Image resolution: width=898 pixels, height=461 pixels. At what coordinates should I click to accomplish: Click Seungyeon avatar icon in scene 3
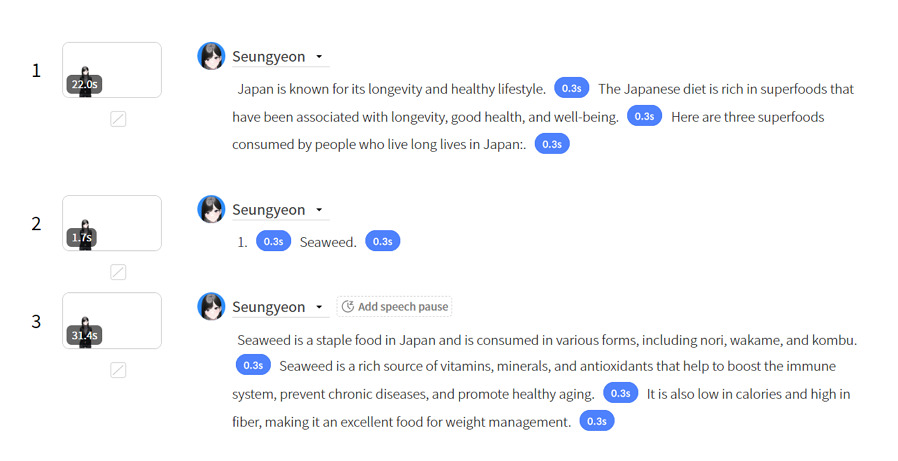click(211, 306)
